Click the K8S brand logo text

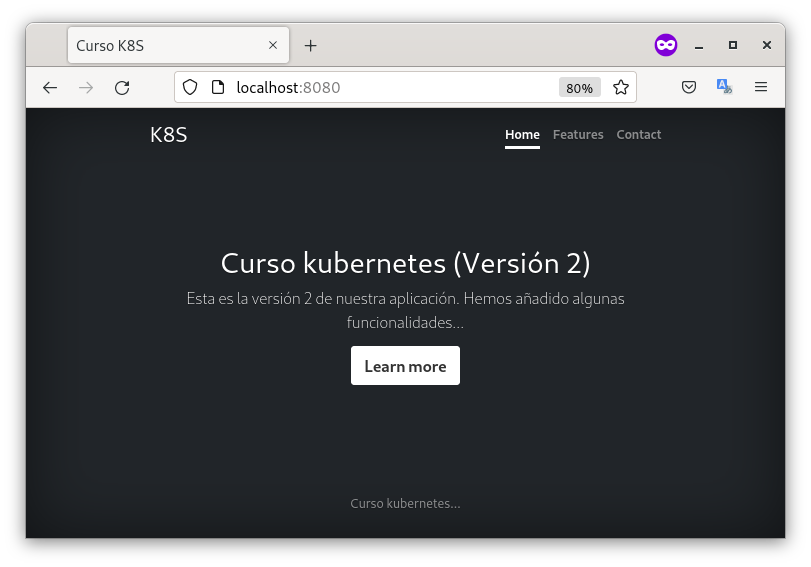(x=168, y=135)
